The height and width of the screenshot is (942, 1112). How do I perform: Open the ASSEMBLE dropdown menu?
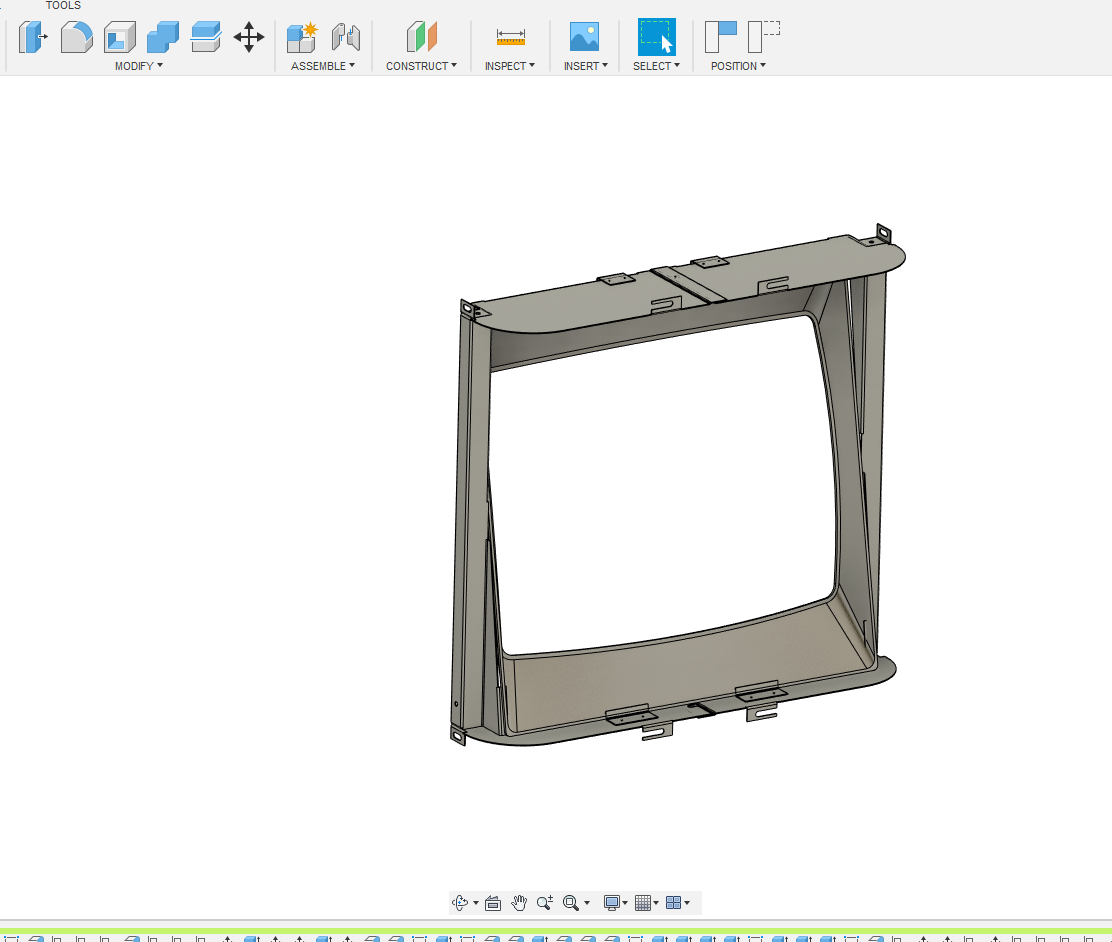[323, 66]
